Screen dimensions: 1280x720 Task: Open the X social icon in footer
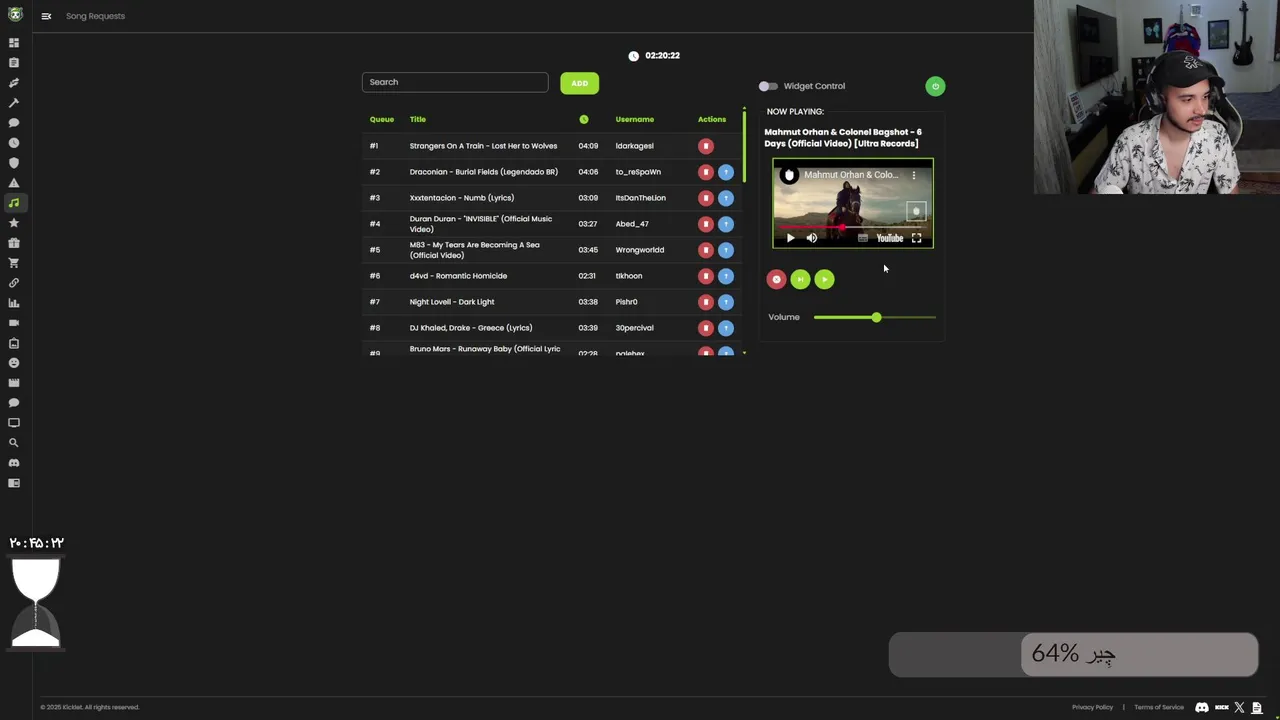pos(1240,707)
